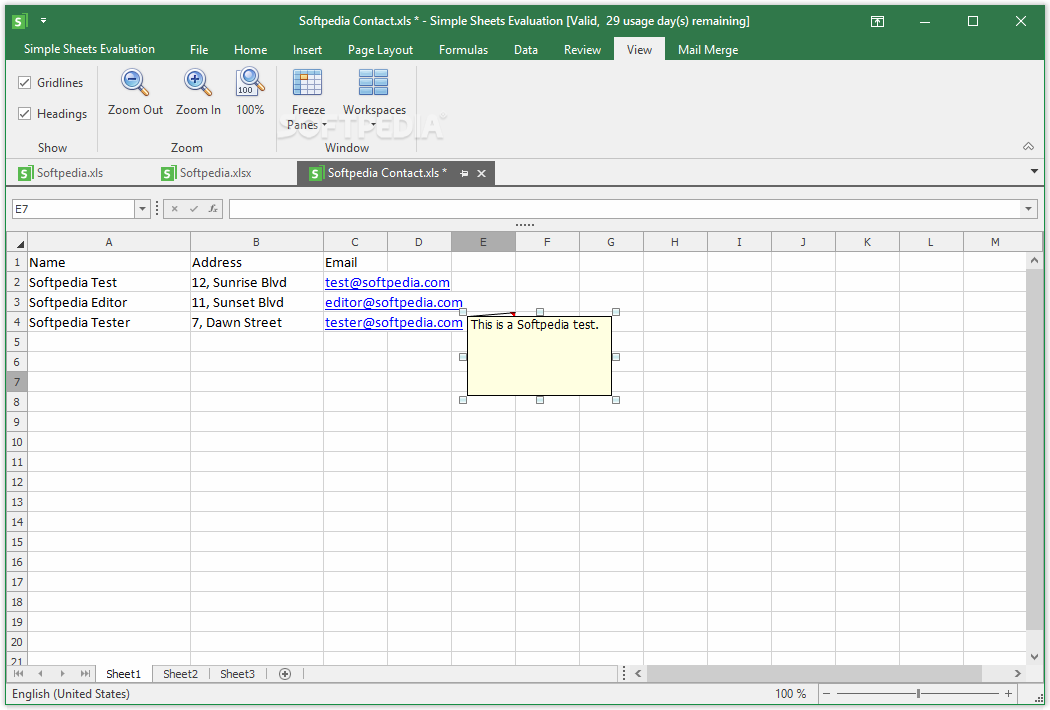Screen dimensions: 1050x710
Task: Select cell containing '7, Dawn Street'
Action: point(256,323)
